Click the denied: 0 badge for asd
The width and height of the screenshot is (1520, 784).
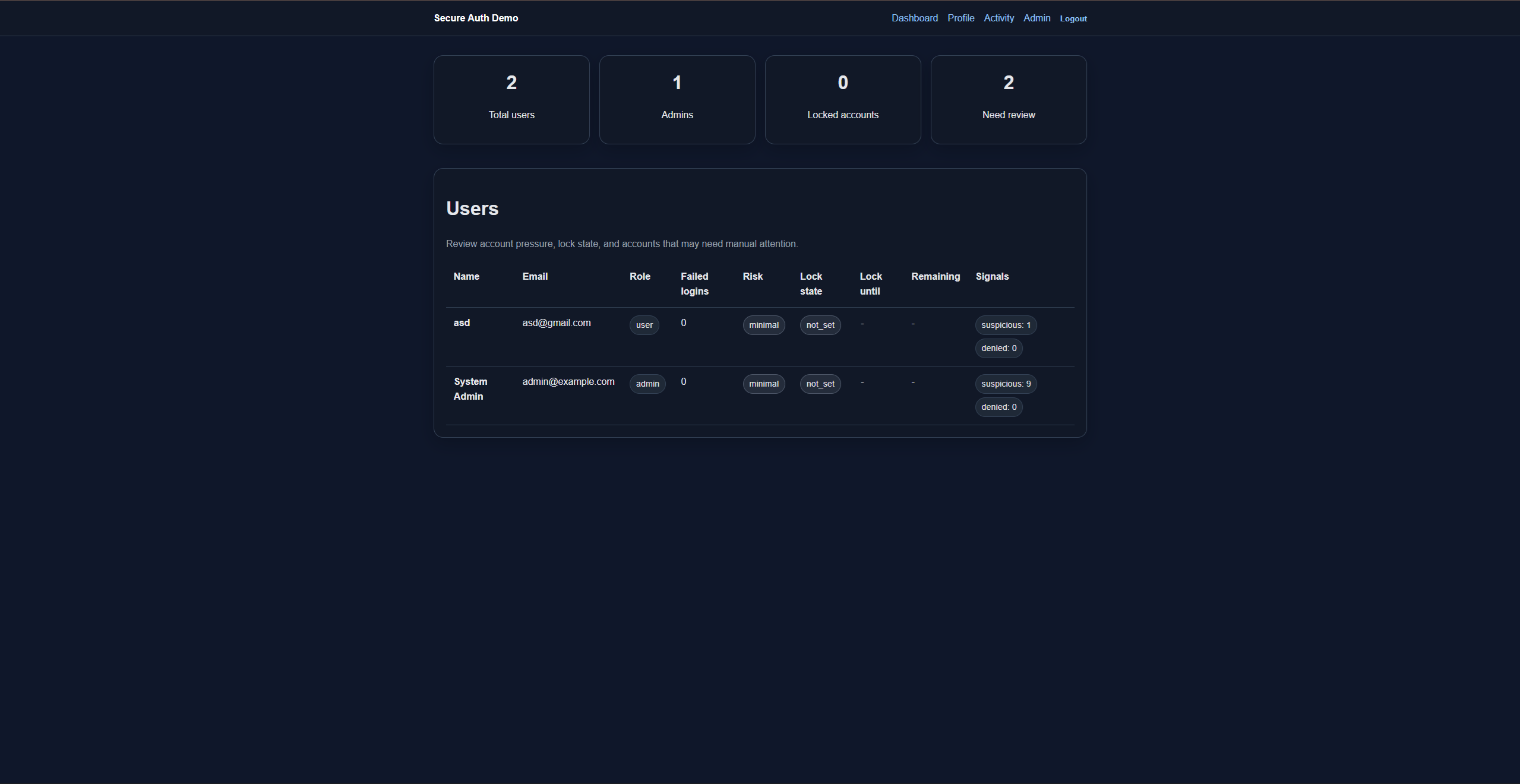998,348
